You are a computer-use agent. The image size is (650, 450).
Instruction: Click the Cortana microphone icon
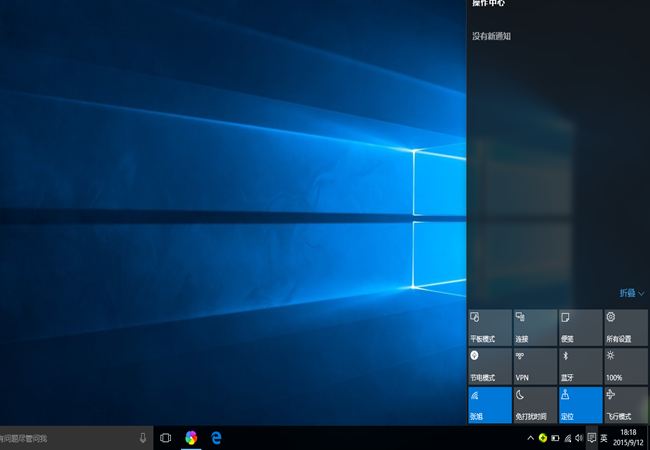143,438
